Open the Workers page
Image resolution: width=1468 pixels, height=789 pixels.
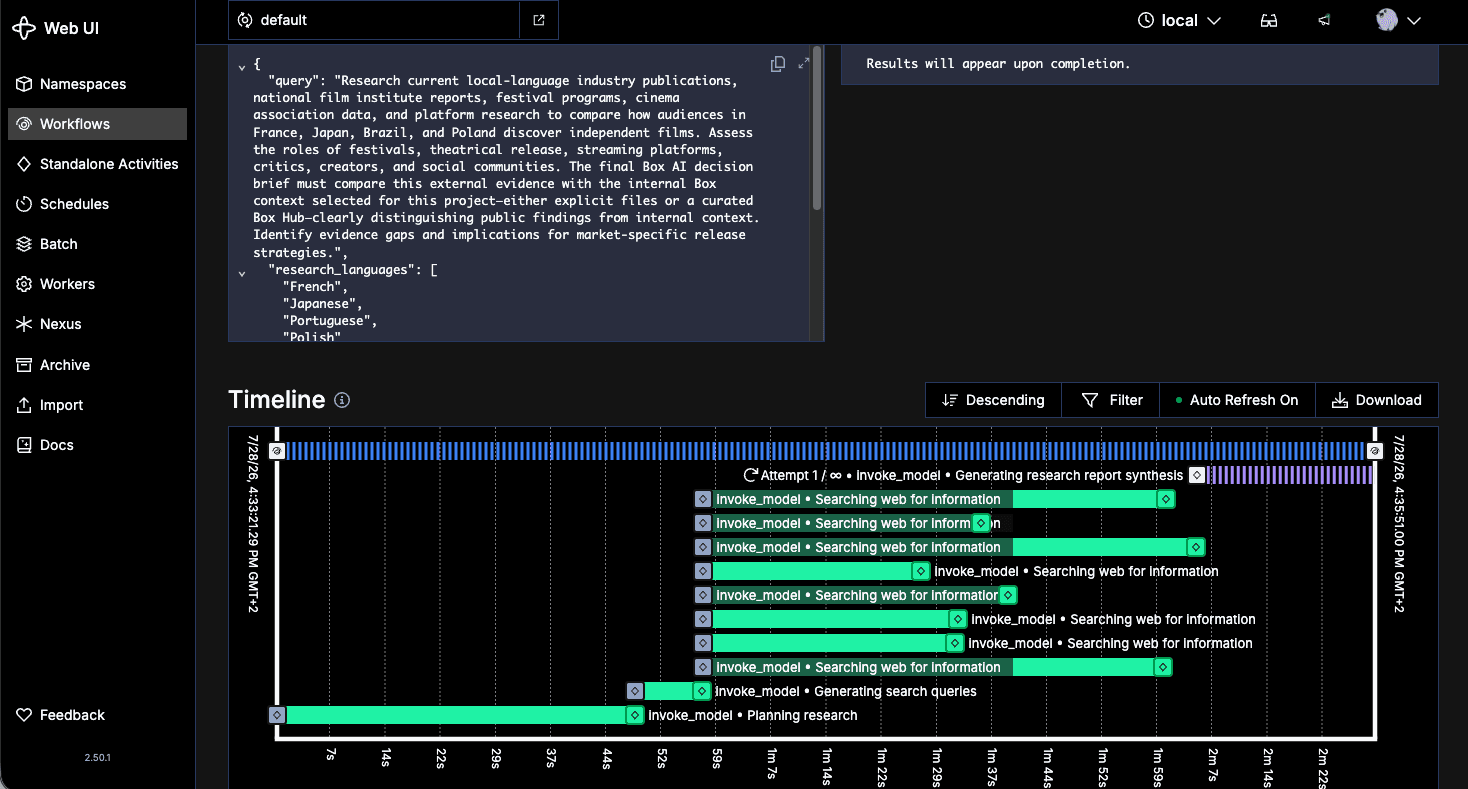(x=97, y=284)
